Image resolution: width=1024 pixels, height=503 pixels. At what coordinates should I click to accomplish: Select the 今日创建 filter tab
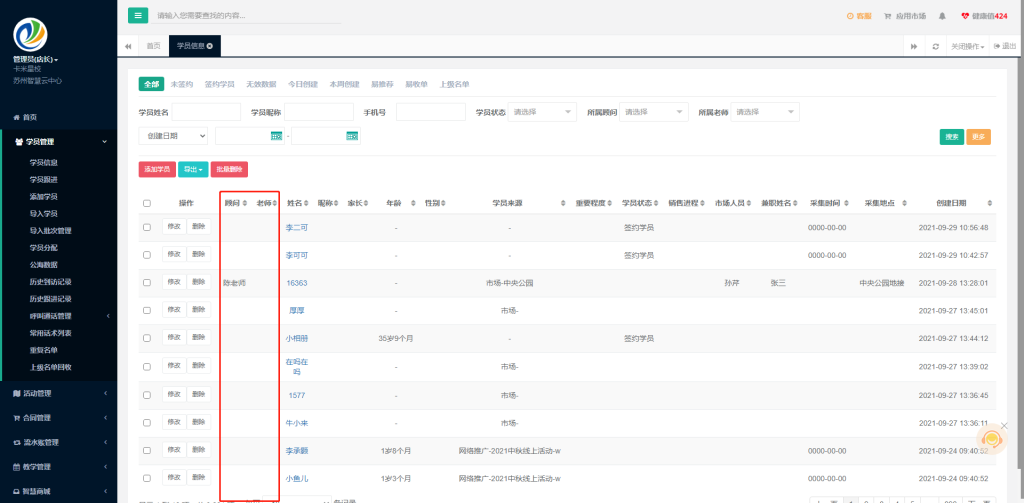click(x=302, y=84)
